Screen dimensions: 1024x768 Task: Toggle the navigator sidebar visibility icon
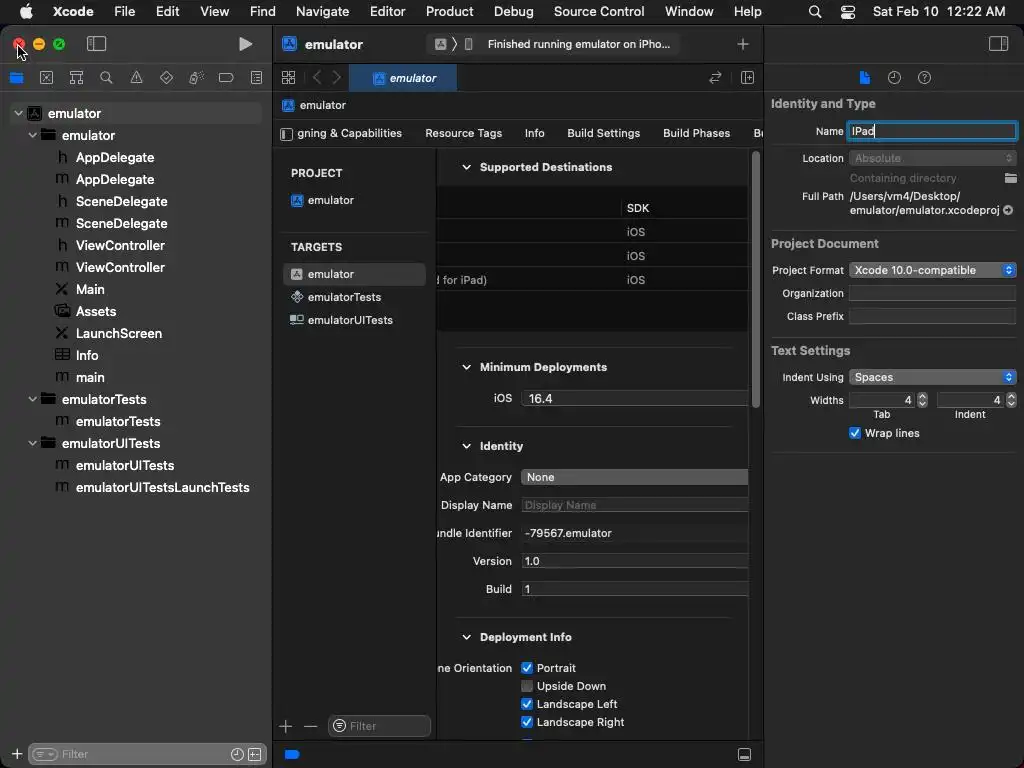(x=96, y=44)
